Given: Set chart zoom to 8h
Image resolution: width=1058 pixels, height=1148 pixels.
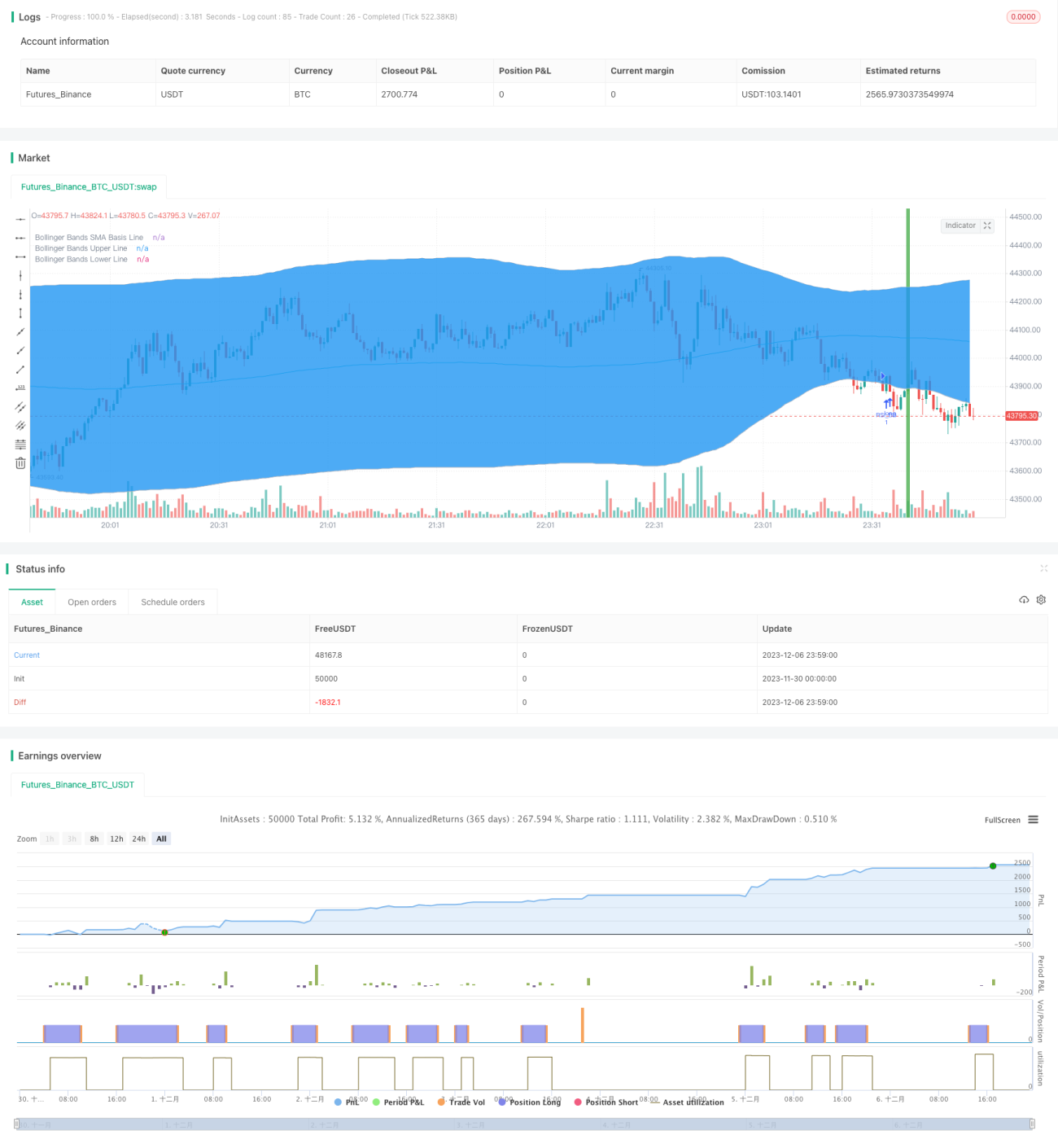Looking at the screenshot, I should 94,839.
